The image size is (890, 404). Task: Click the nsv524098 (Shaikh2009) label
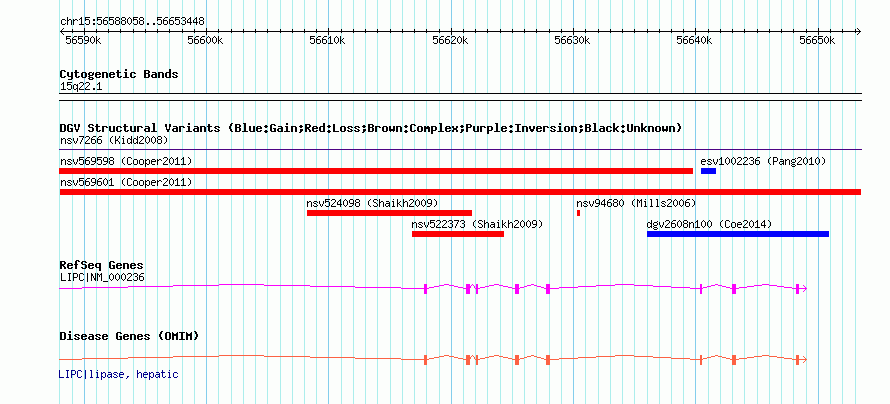pos(372,203)
